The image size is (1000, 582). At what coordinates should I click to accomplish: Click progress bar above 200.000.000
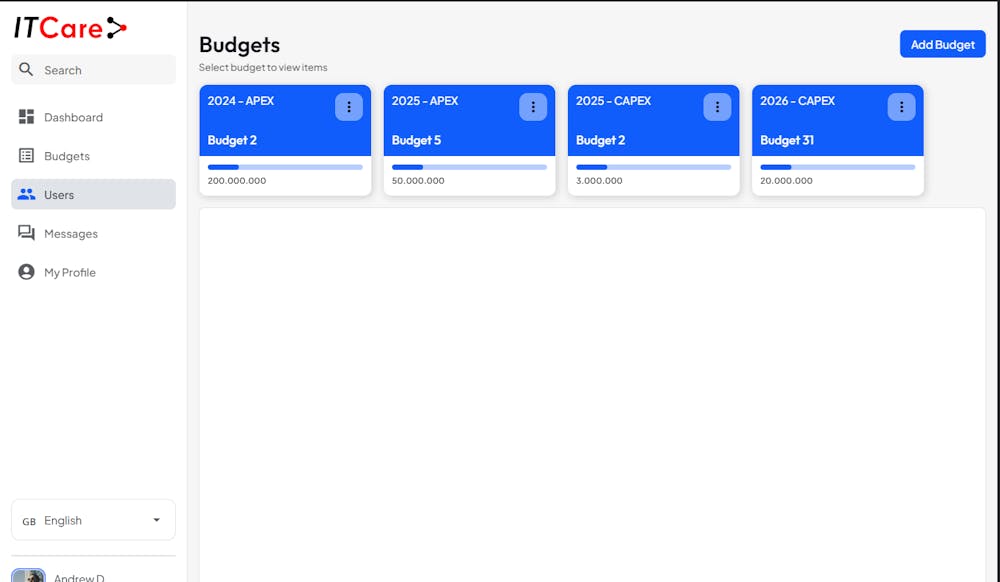(285, 167)
